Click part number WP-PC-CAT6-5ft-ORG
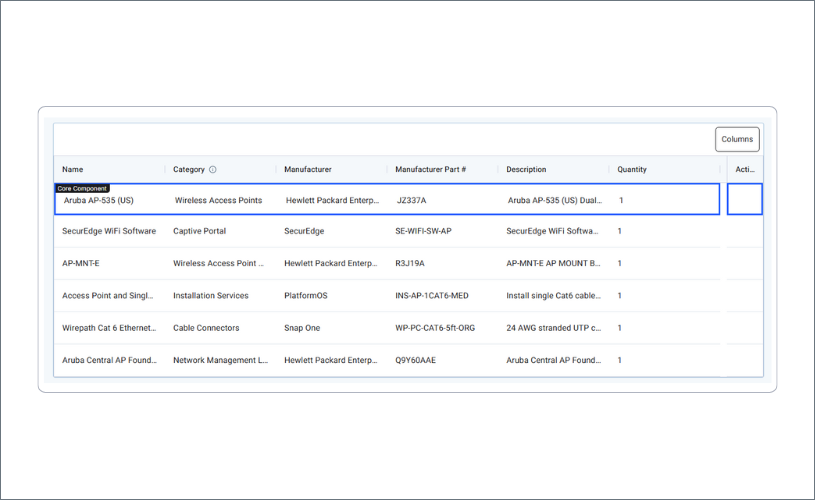The width and height of the screenshot is (815, 500). point(435,327)
